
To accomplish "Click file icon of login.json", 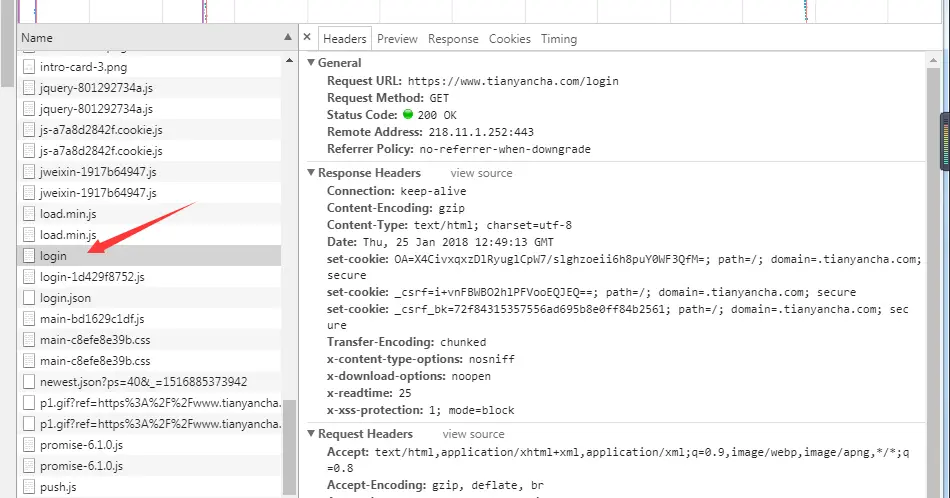I will coord(28,298).
